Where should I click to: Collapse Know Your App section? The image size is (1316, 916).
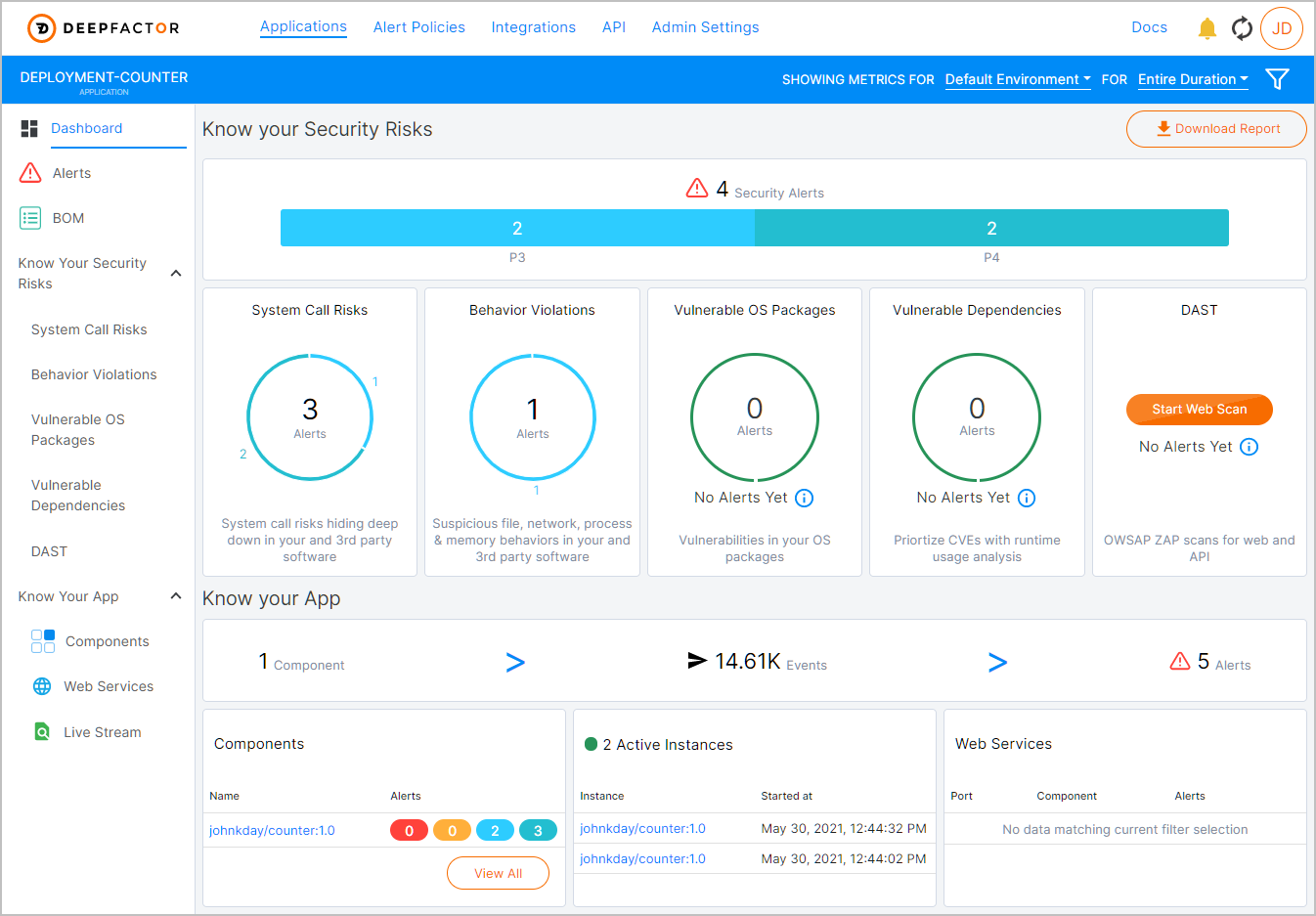pos(176,596)
